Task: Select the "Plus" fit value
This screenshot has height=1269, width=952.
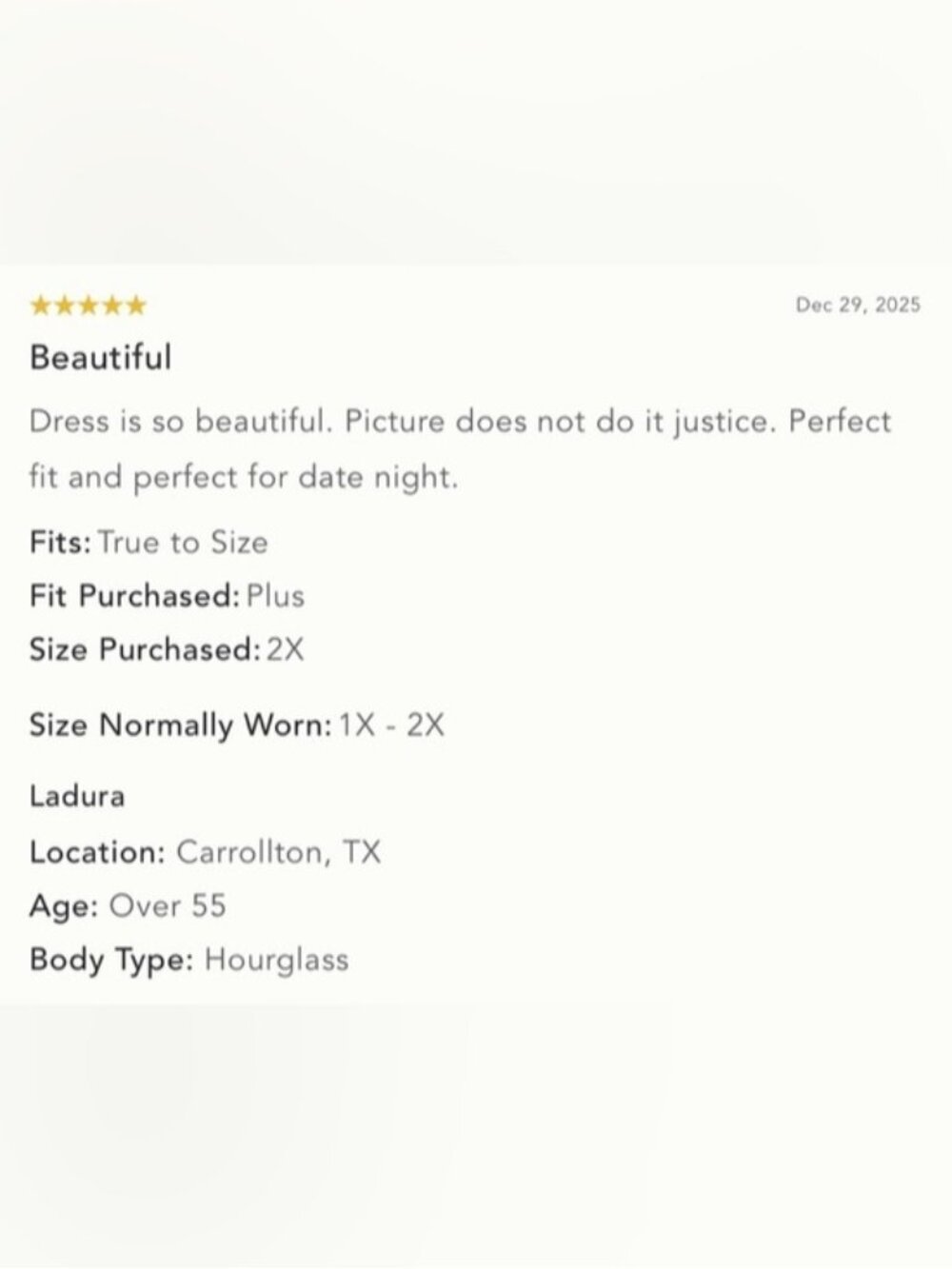Action: point(275,596)
